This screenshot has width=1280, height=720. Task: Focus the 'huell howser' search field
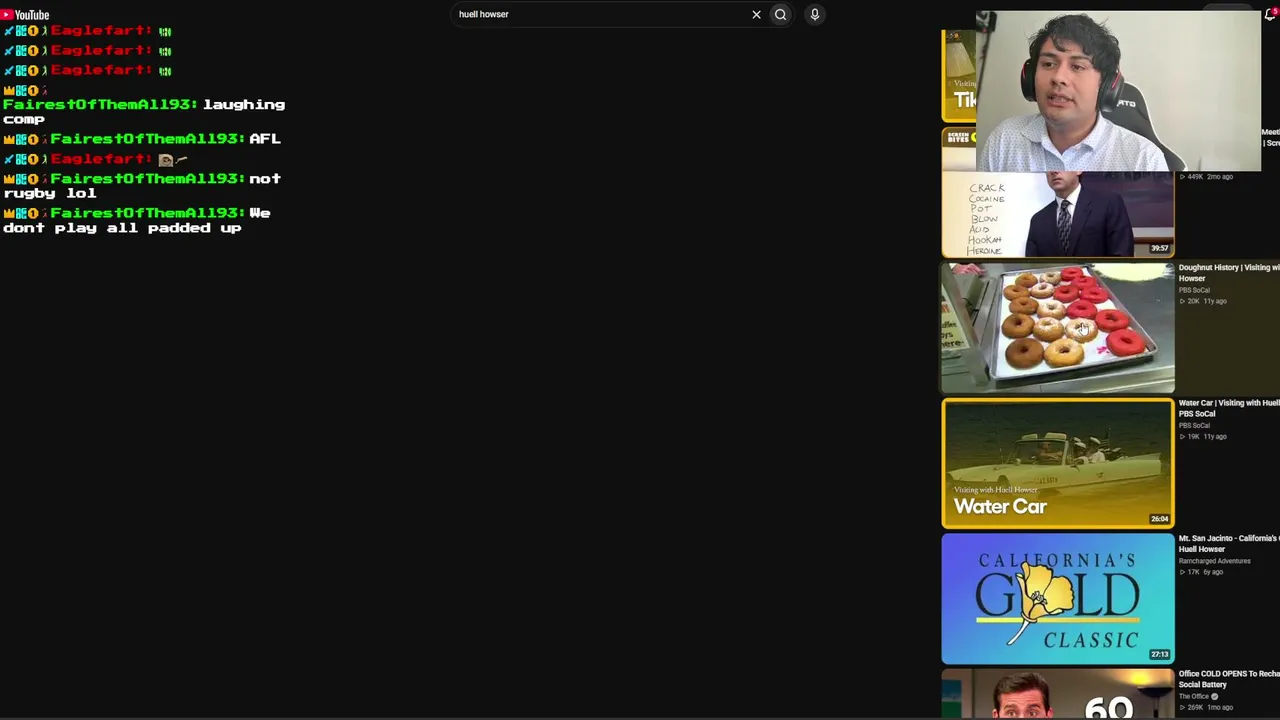pyautogui.click(x=600, y=14)
